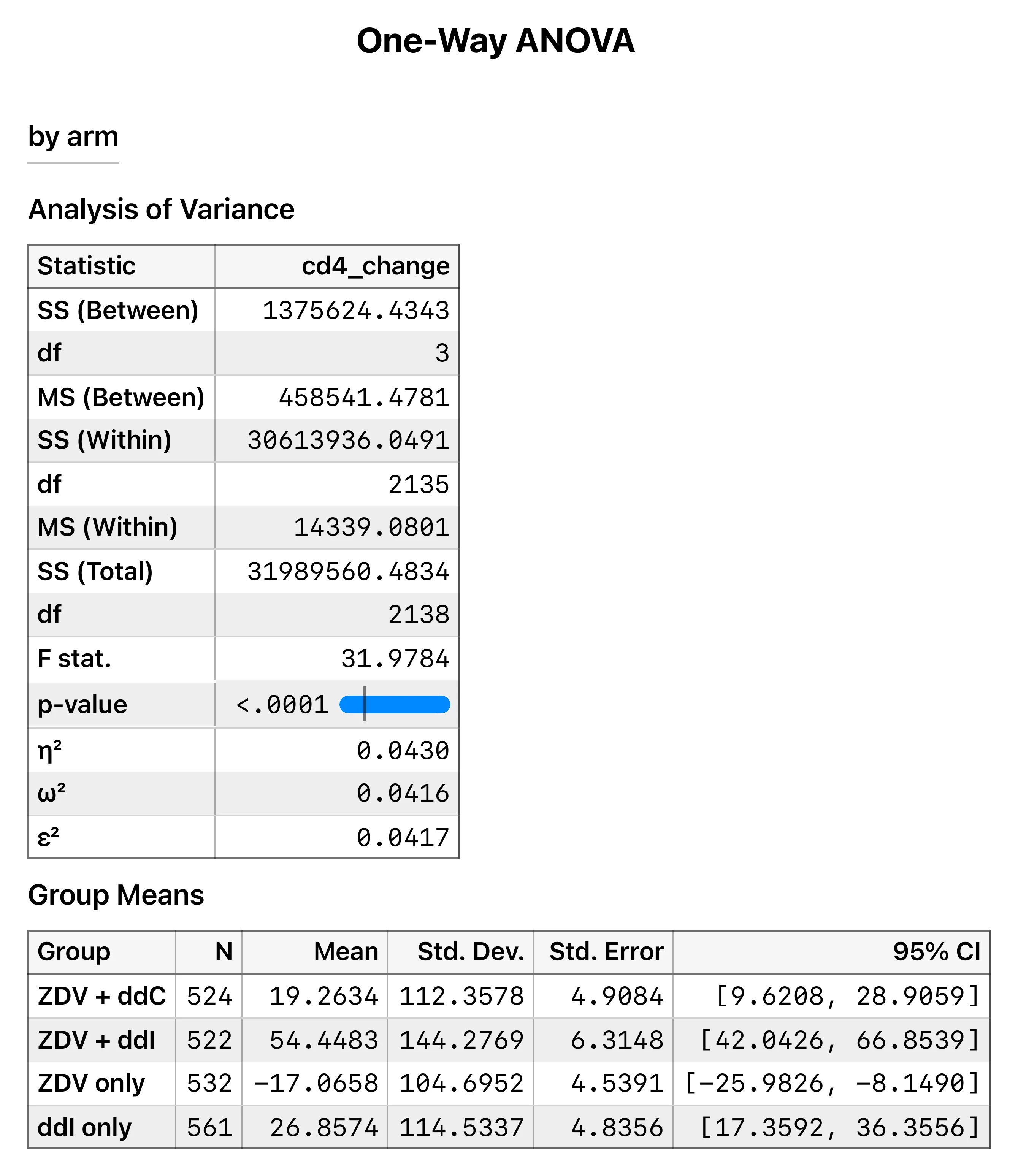Click the std. error value 4.5391
The image size is (1018, 1176).
[617, 1083]
